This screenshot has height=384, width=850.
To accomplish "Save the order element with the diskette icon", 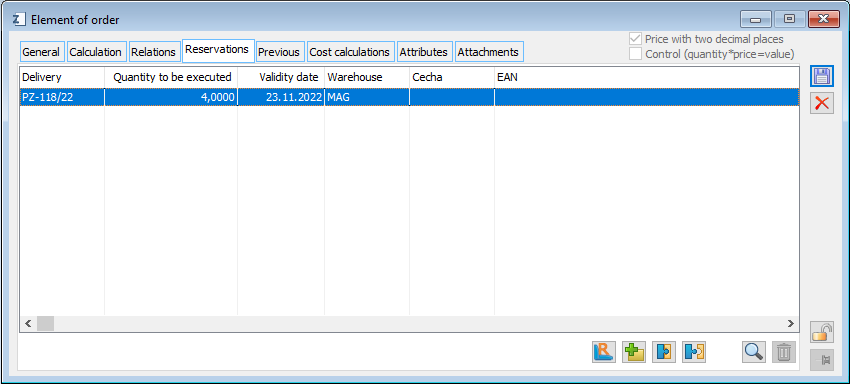I will coord(822,76).
